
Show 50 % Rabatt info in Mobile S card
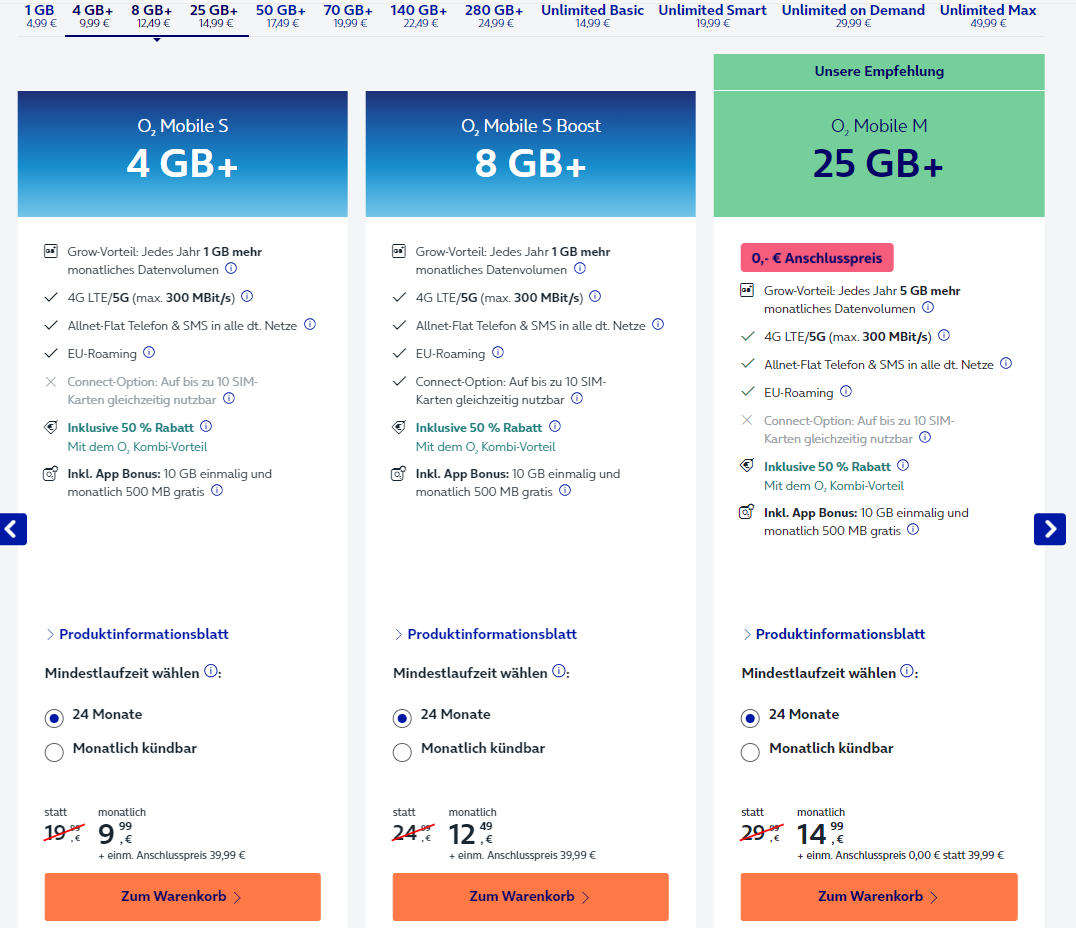[x=206, y=426]
